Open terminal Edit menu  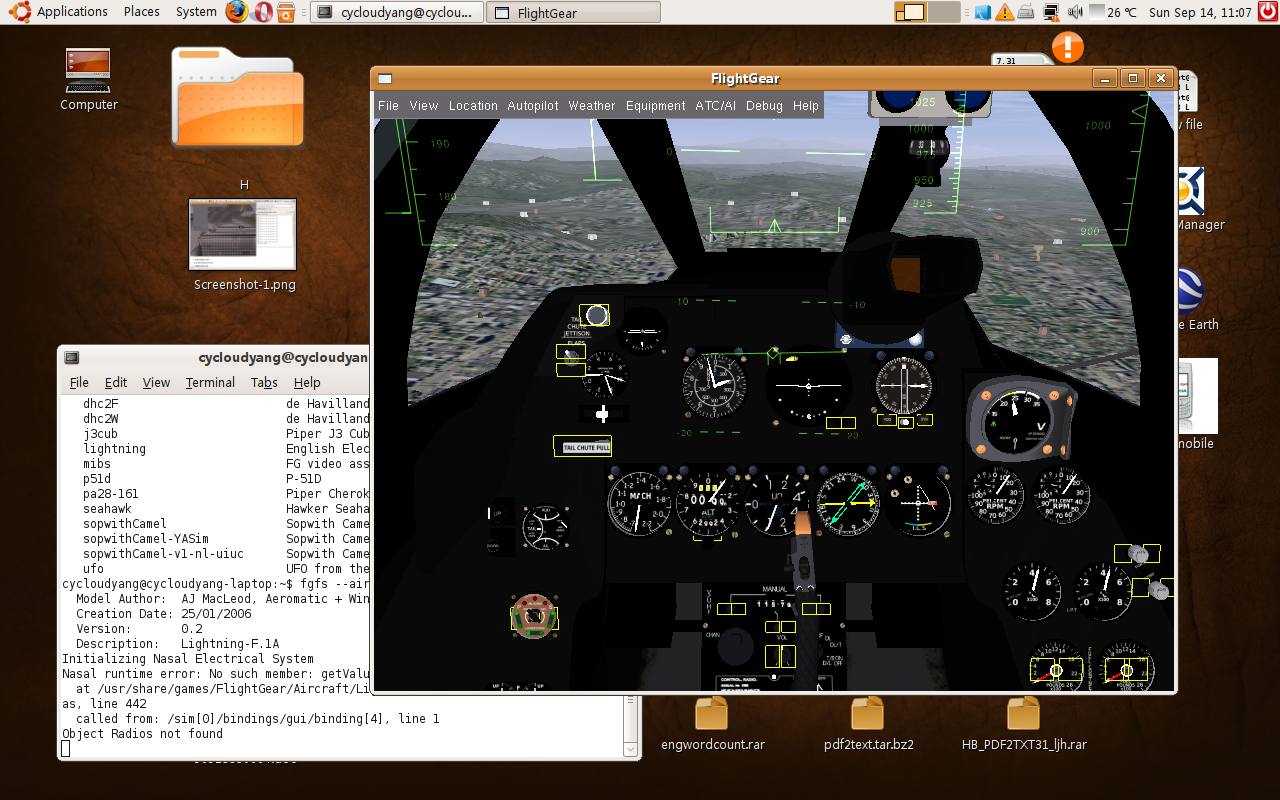pos(116,382)
